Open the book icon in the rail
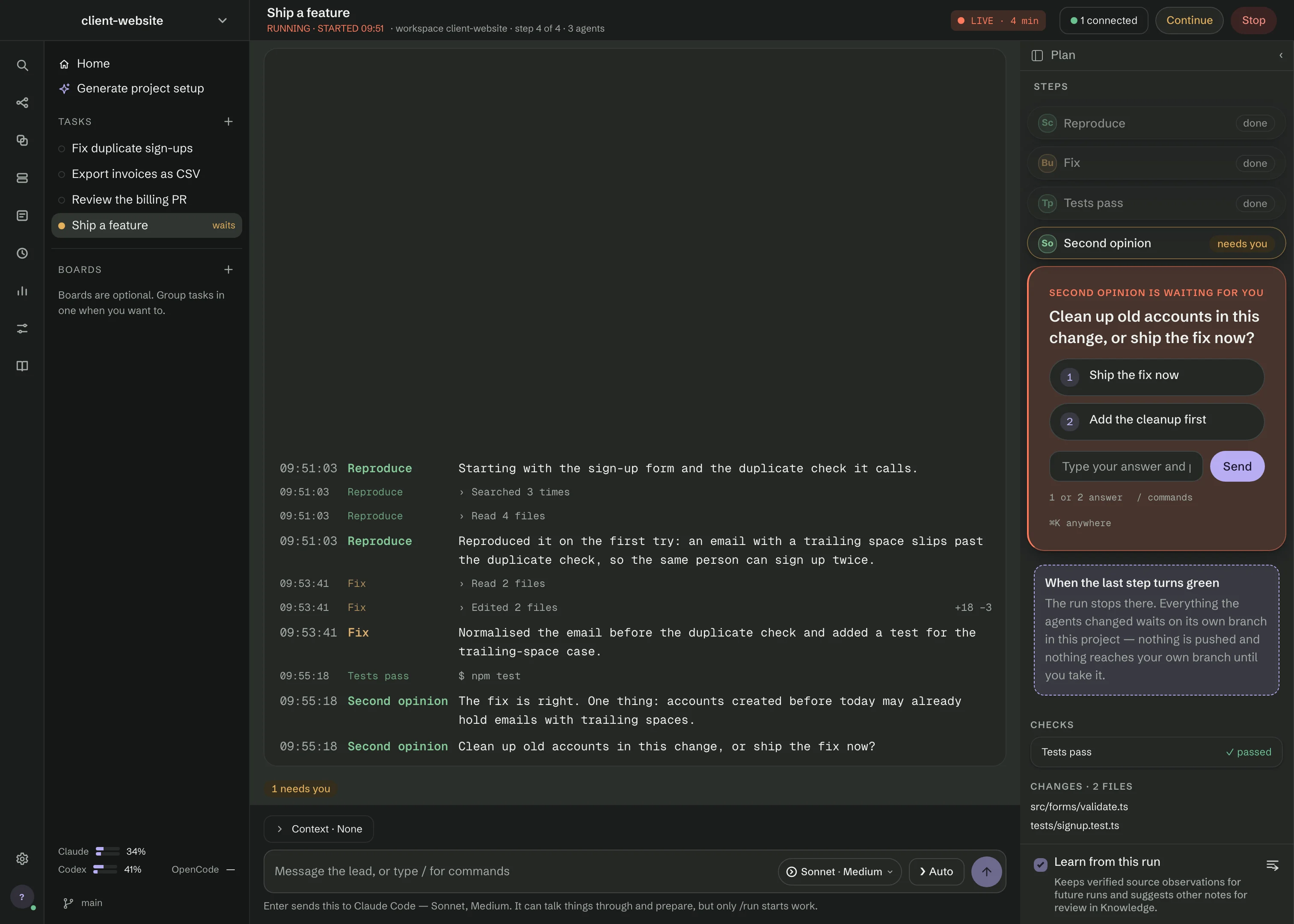This screenshot has height=924, width=1294. [22, 366]
